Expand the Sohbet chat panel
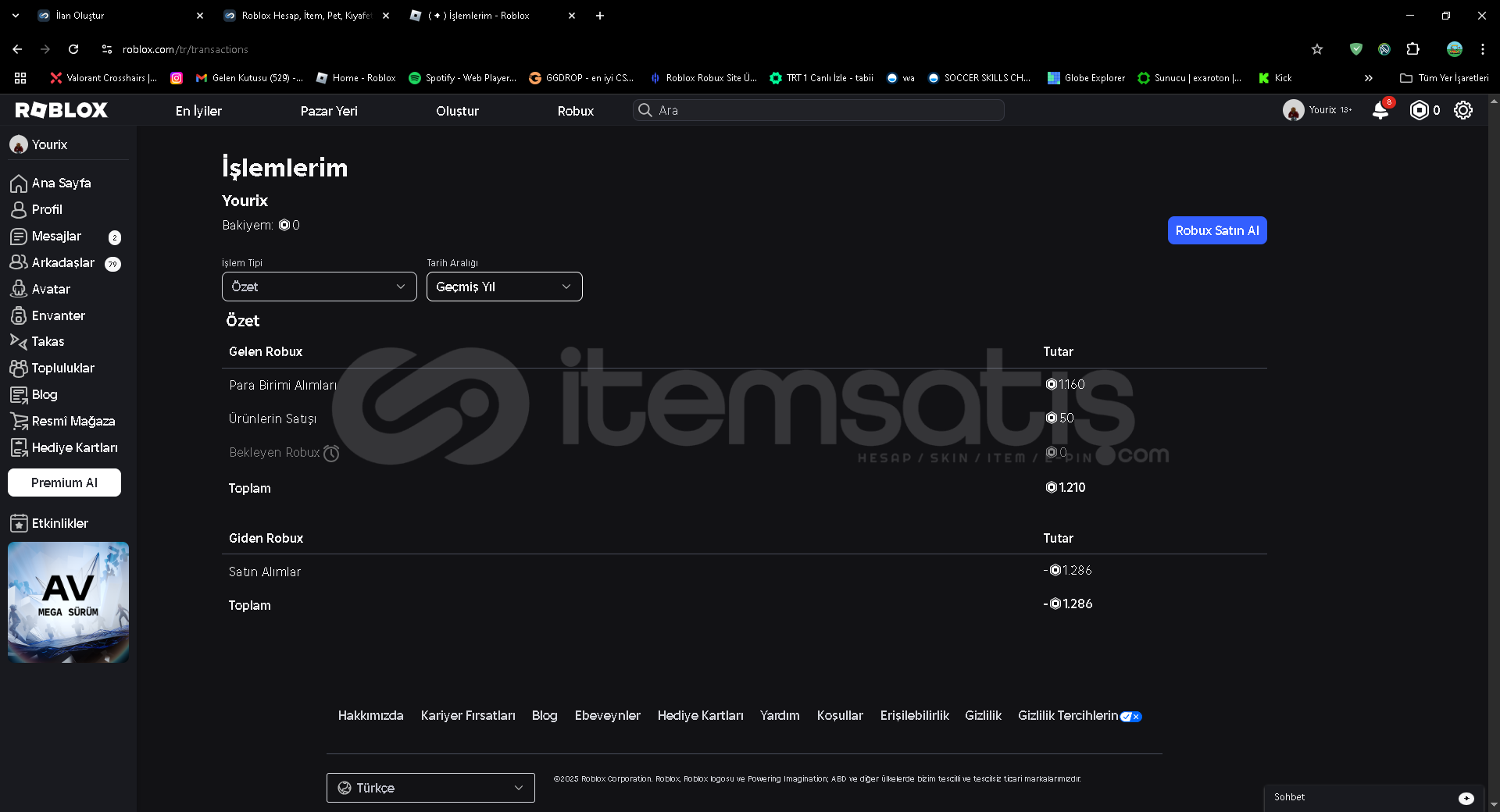Screen dimensions: 1500x812 tap(1373, 797)
